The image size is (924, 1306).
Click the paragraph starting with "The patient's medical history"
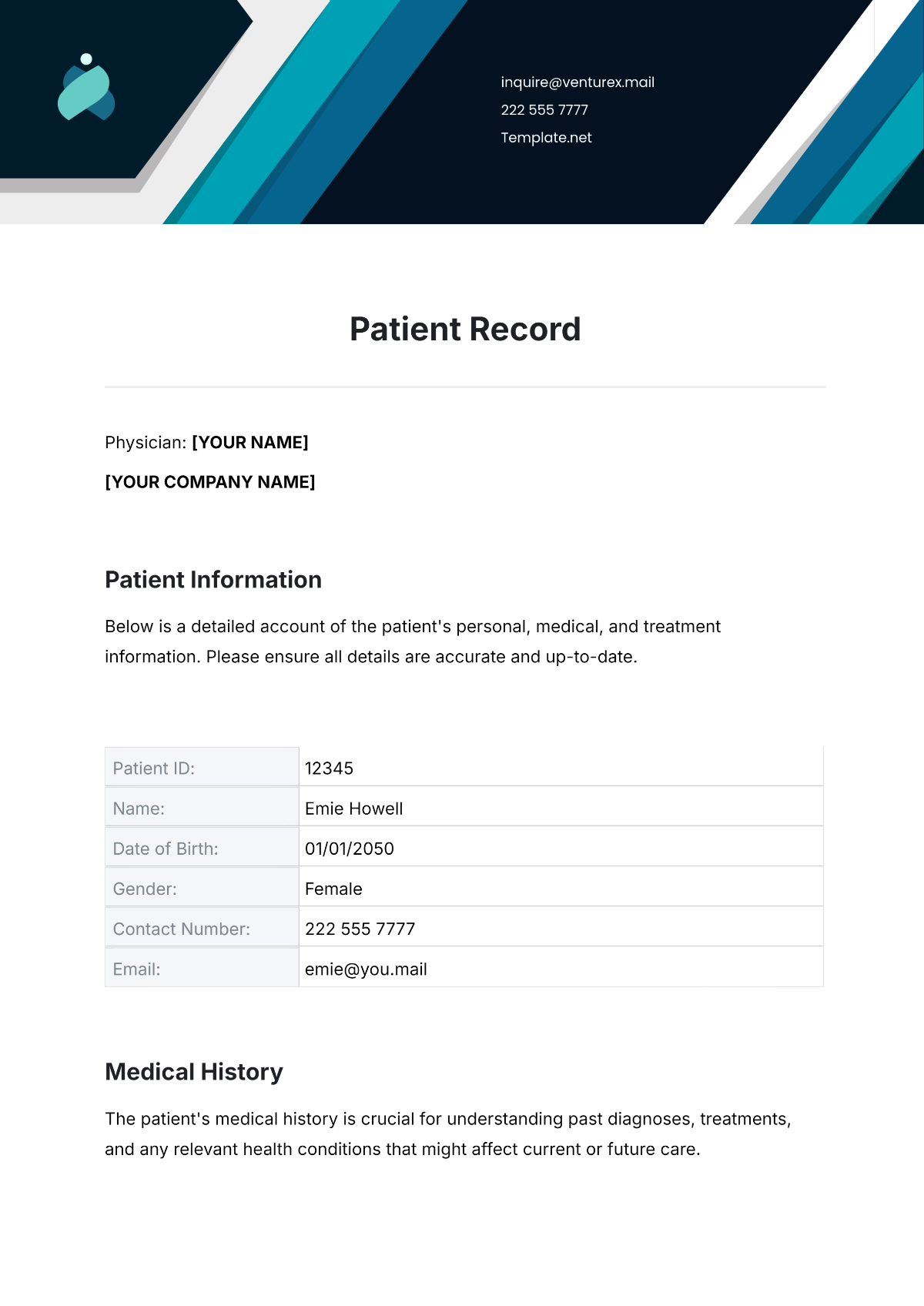[x=448, y=1134]
